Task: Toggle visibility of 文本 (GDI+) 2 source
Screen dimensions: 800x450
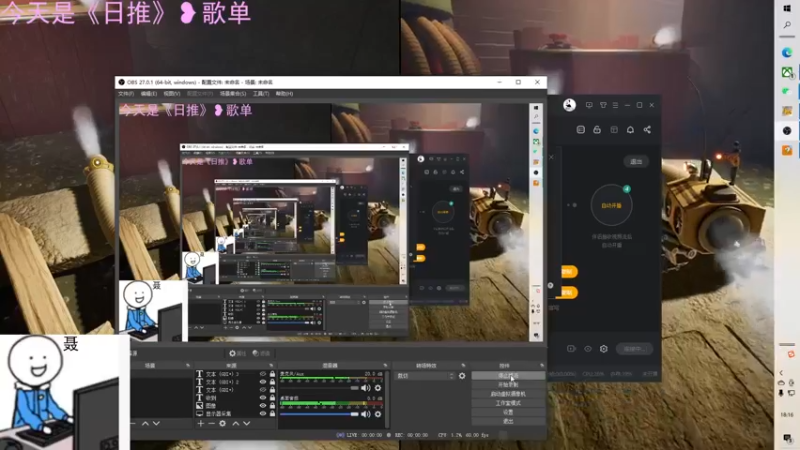Action: pyautogui.click(x=263, y=382)
